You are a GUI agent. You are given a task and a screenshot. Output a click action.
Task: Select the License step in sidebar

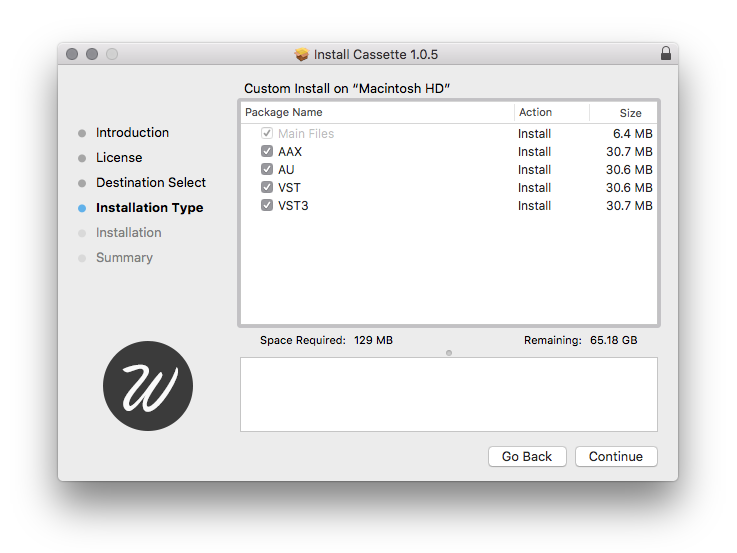pyautogui.click(x=119, y=157)
